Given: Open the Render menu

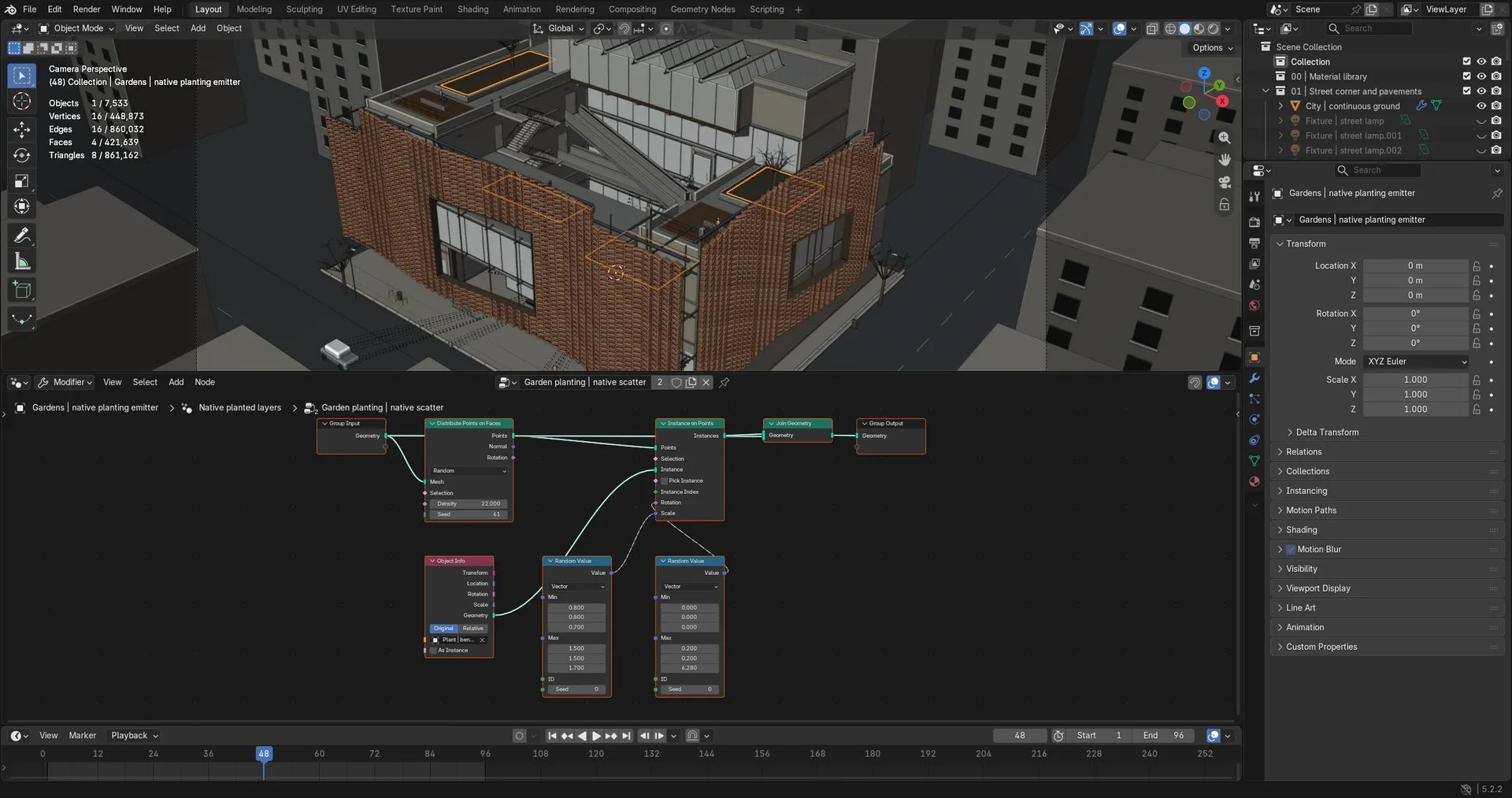Looking at the screenshot, I should pos(87,9).
